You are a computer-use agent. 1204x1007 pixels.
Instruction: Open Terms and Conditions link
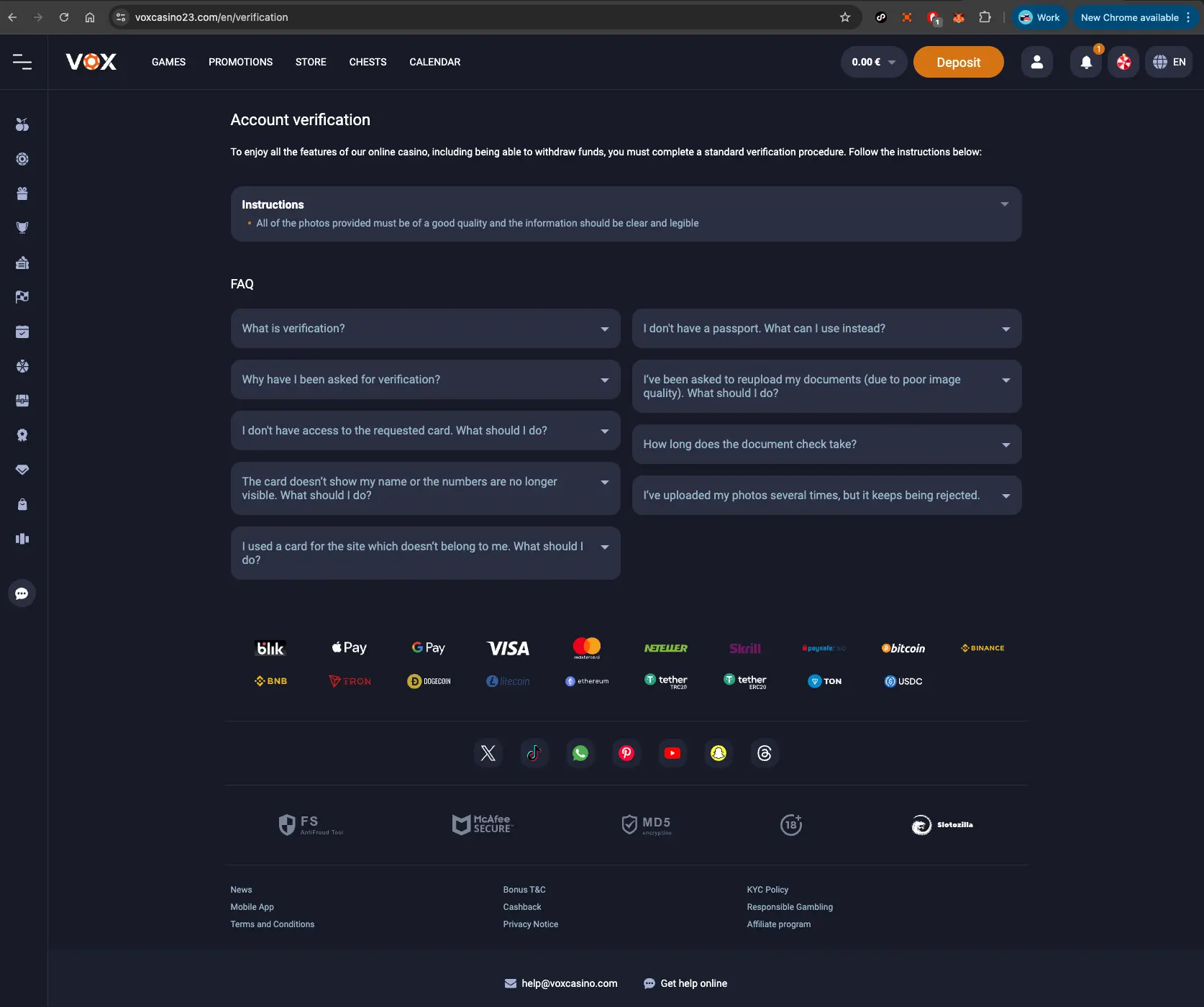click(272, 924)
